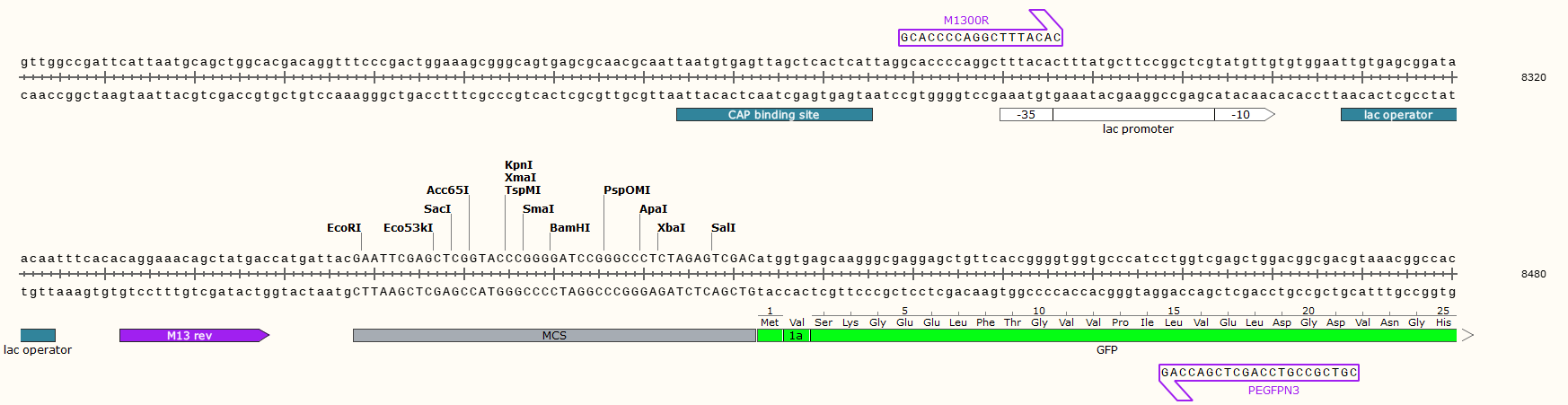Select the lac promoter -35 box
Viewport: 1568px width, 405px height.
click(x=1026, y=115)
